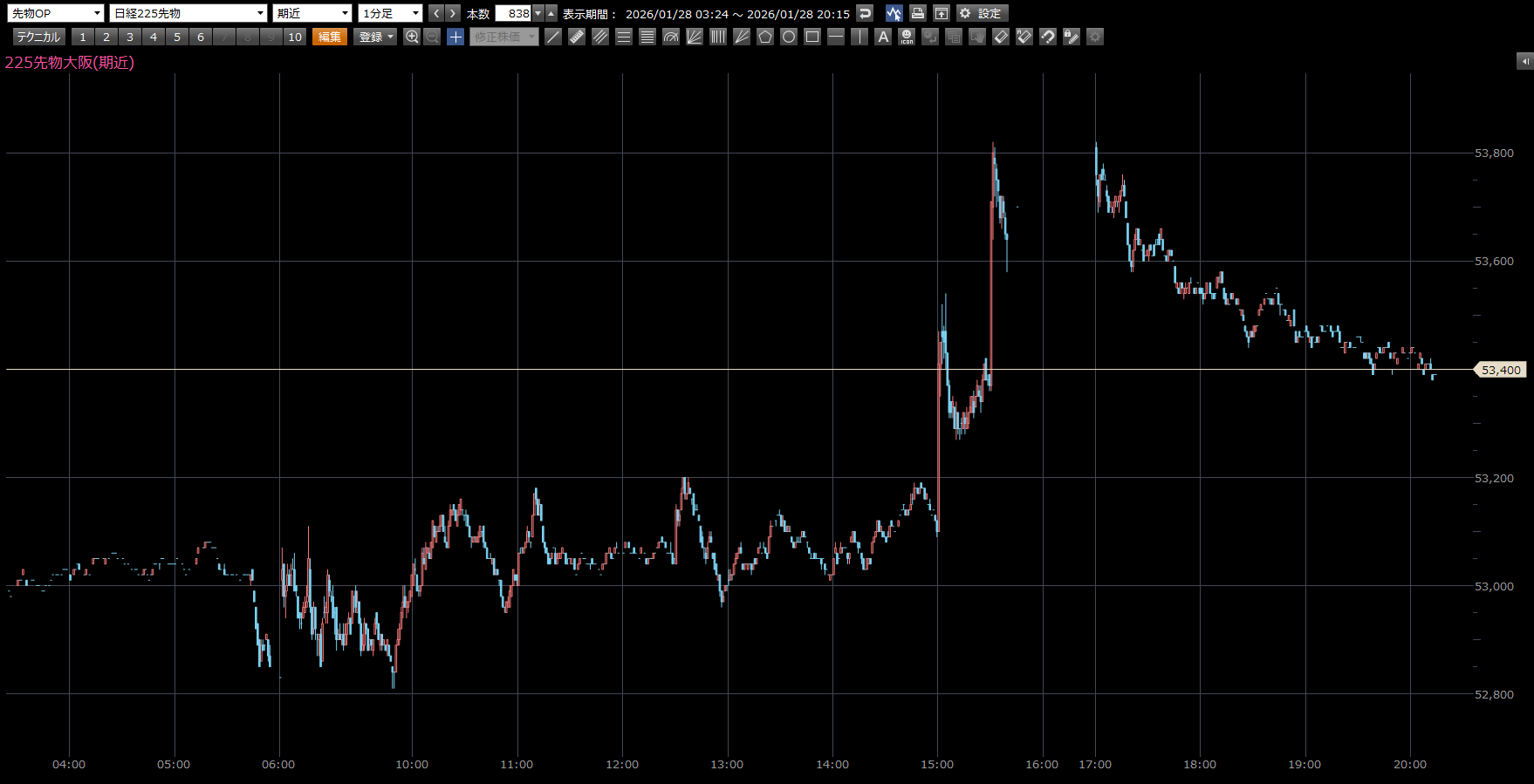Switch to technical preset 10

295,37
